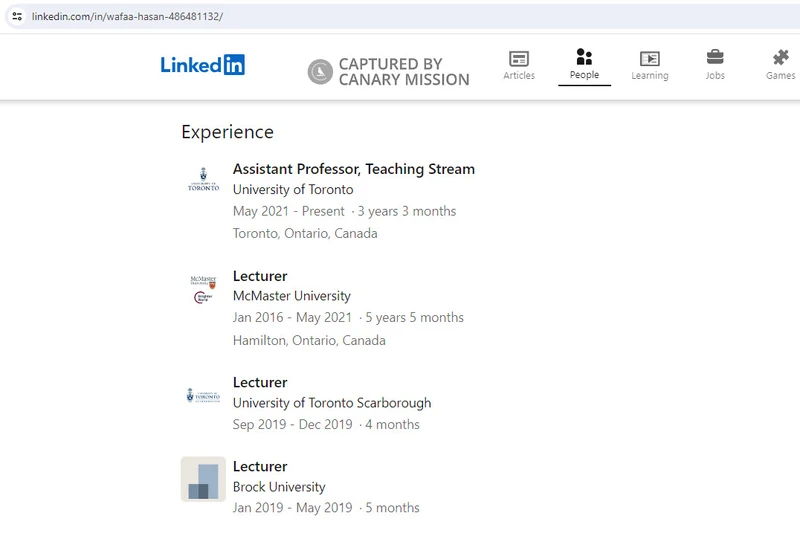The width and height of the screenshot is (800, 536).
Task: Click the Lecturer title above University of Toronto Scarborough
Action: (260, 382)
